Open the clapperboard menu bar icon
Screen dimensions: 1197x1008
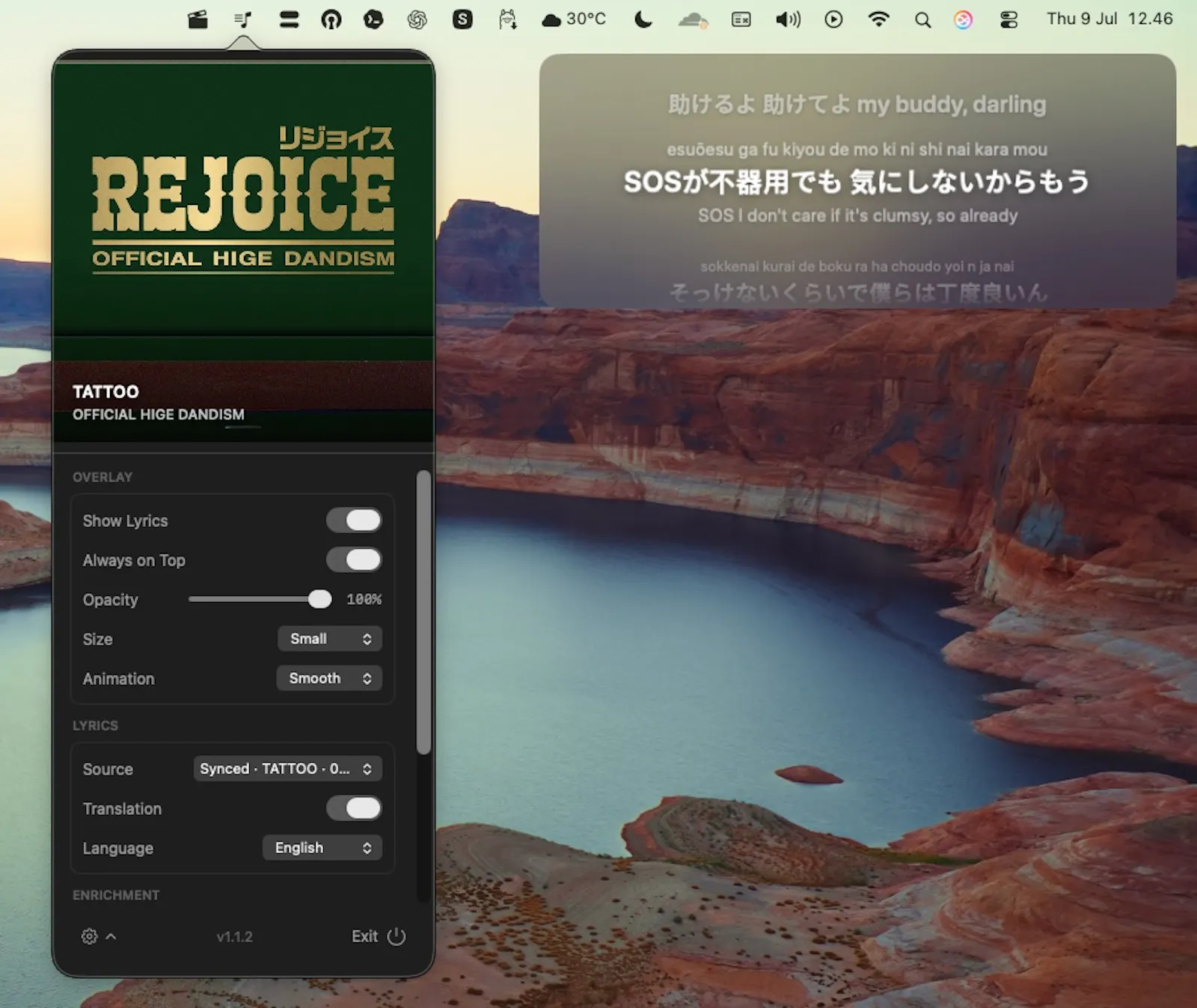pos(198,19)
